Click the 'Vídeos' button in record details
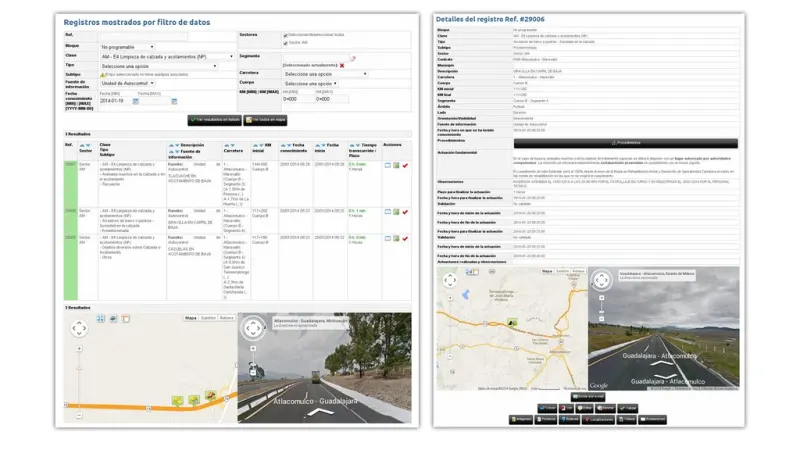Image resolution: width=800 pixels, height=450 pixels. [627, 419]
